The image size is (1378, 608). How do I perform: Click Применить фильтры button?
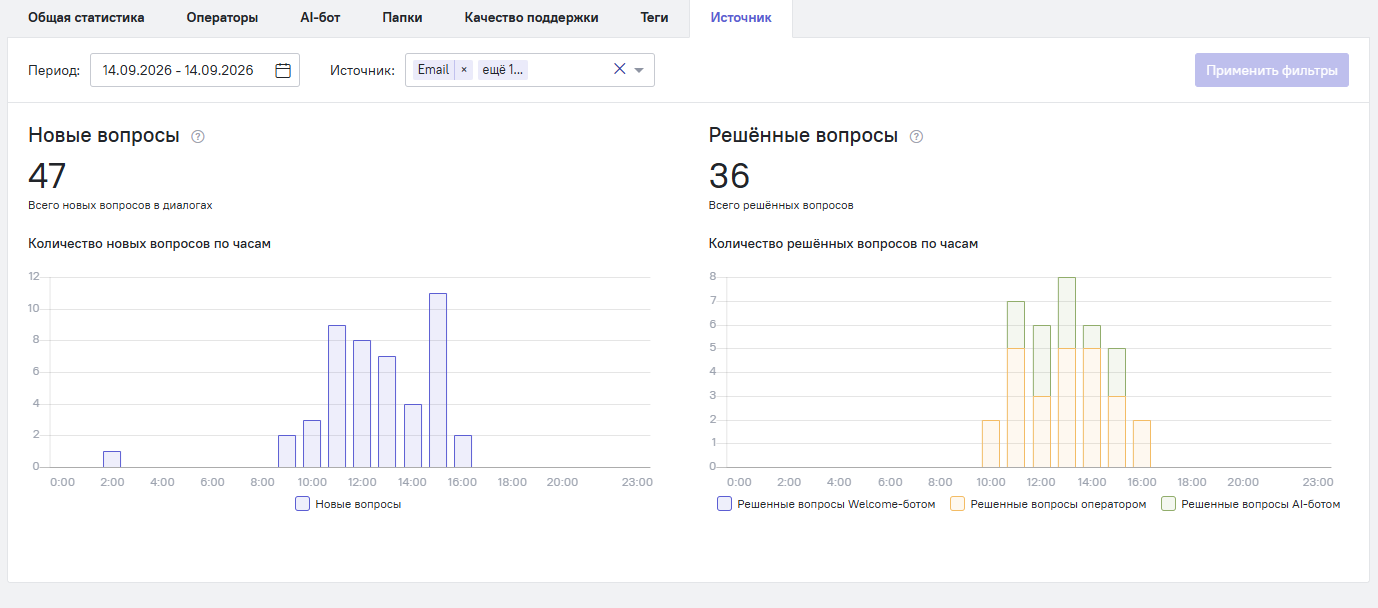coord(1272,70)
